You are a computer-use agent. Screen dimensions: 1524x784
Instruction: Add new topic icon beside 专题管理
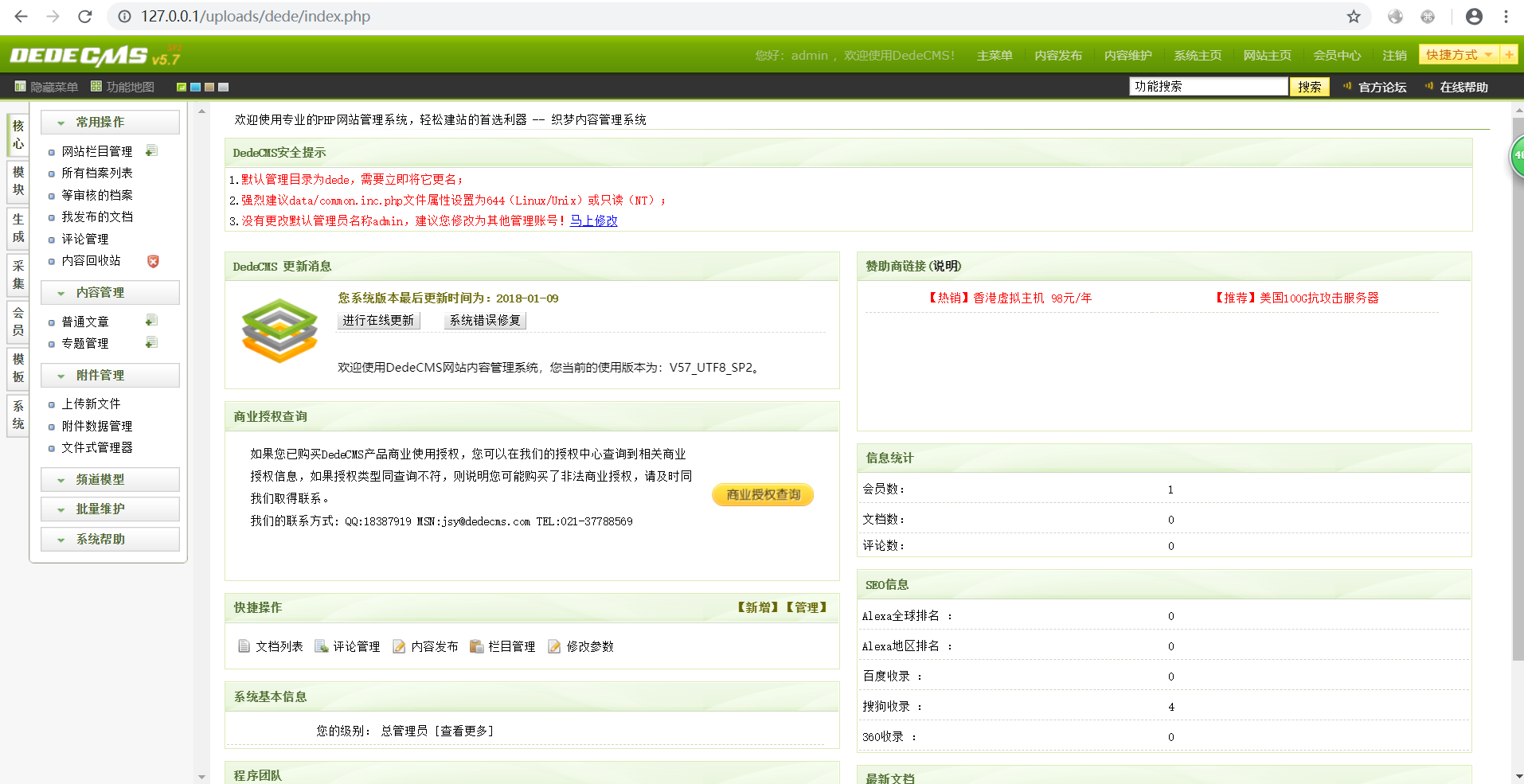(x=151, y=342)
